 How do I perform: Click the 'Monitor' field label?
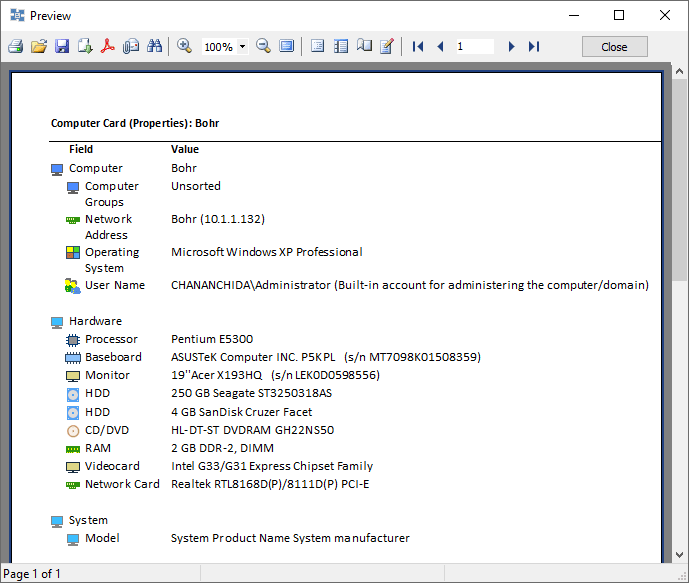[107, 375]
